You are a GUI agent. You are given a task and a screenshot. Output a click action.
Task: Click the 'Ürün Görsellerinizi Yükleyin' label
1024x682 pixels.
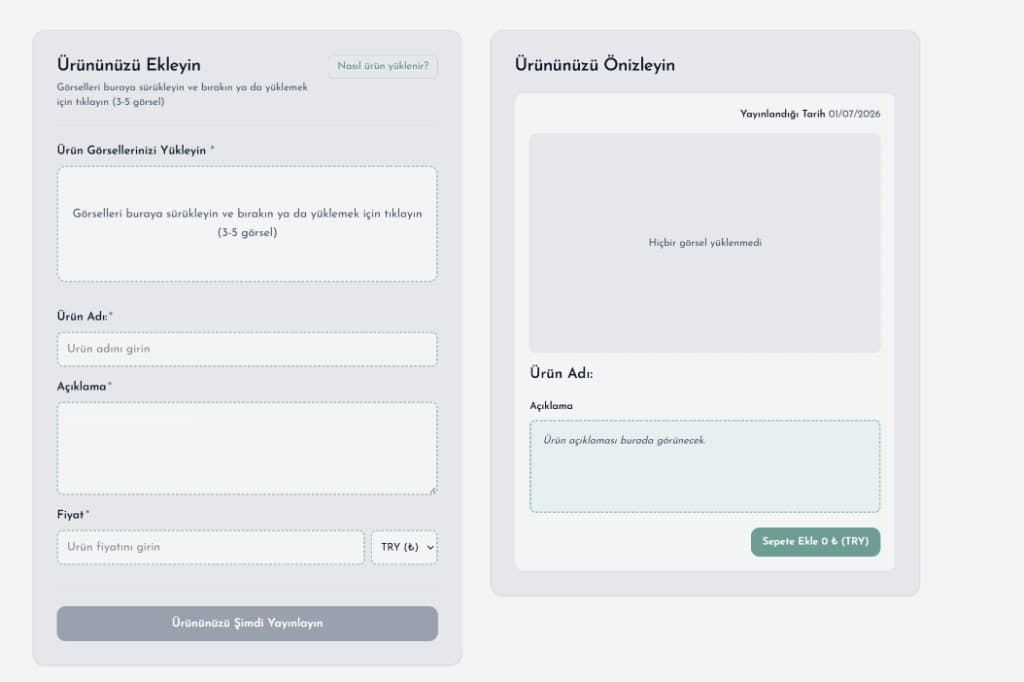click(131, 150)
